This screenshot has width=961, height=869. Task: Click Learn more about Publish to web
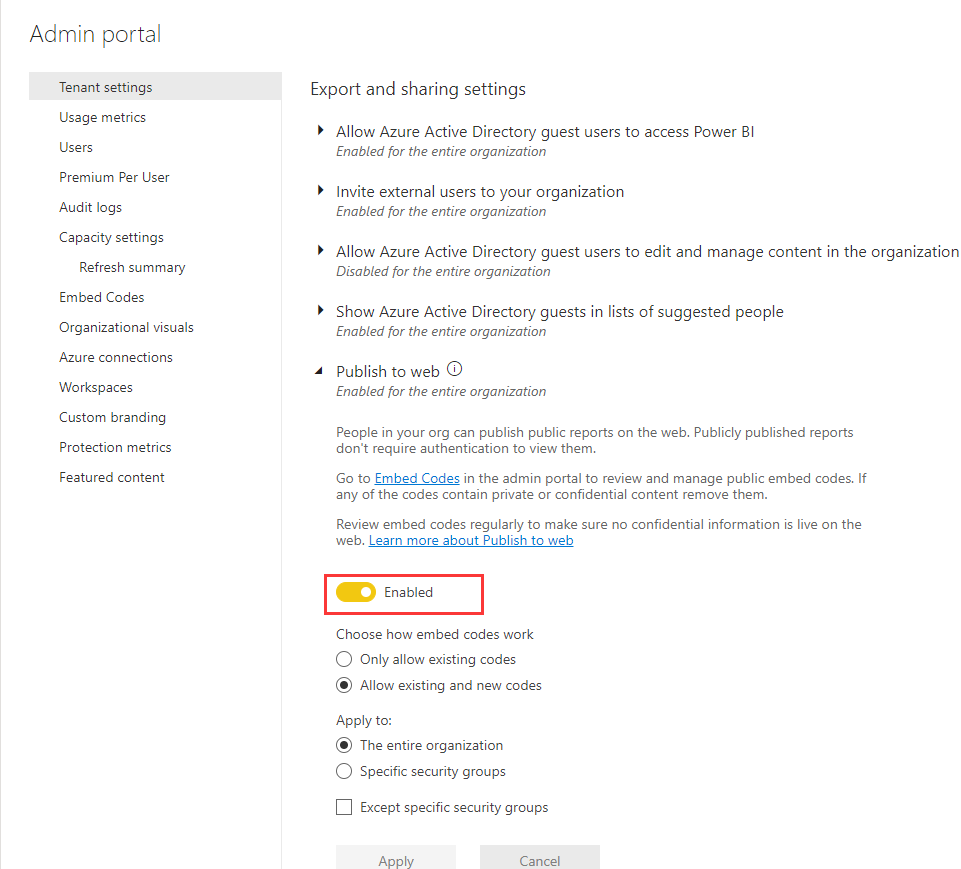[471, 540]
